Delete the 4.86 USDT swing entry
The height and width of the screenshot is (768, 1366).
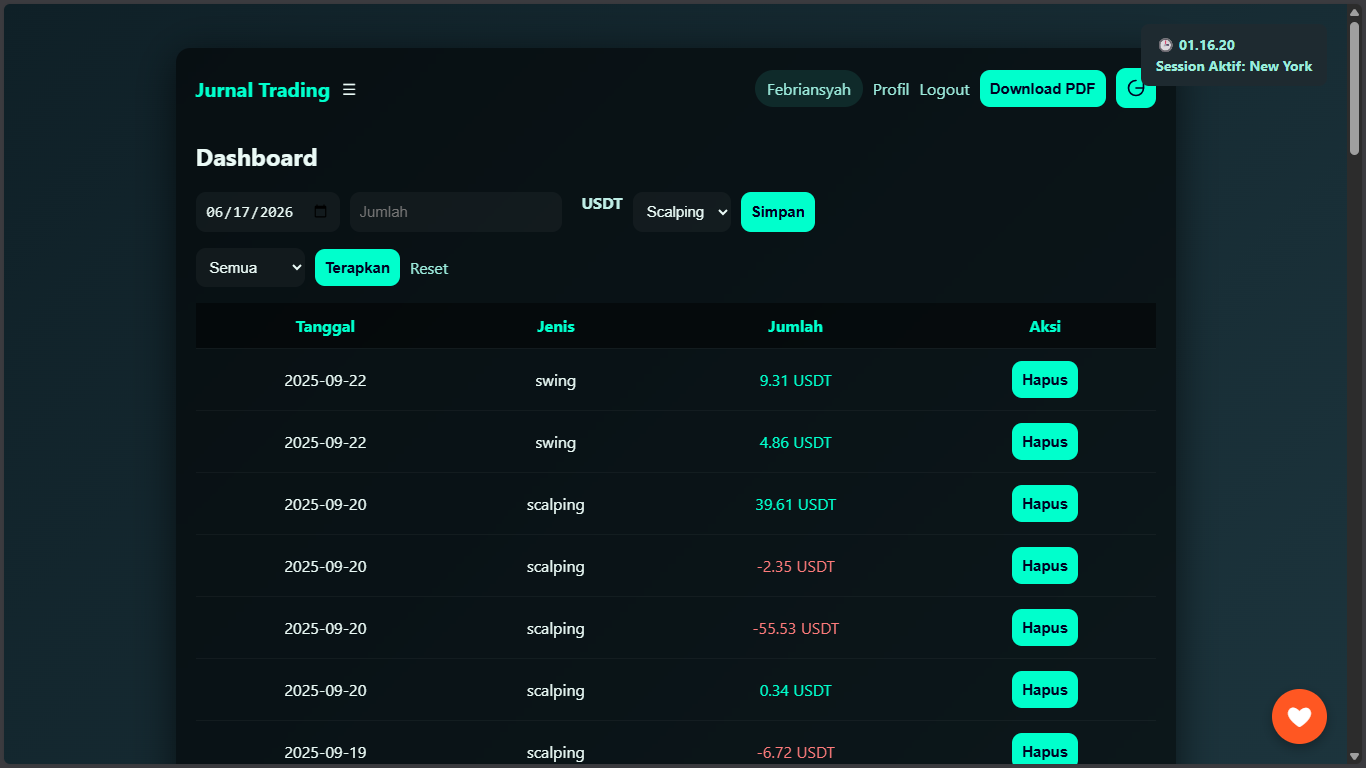(x=1045, y=442)
